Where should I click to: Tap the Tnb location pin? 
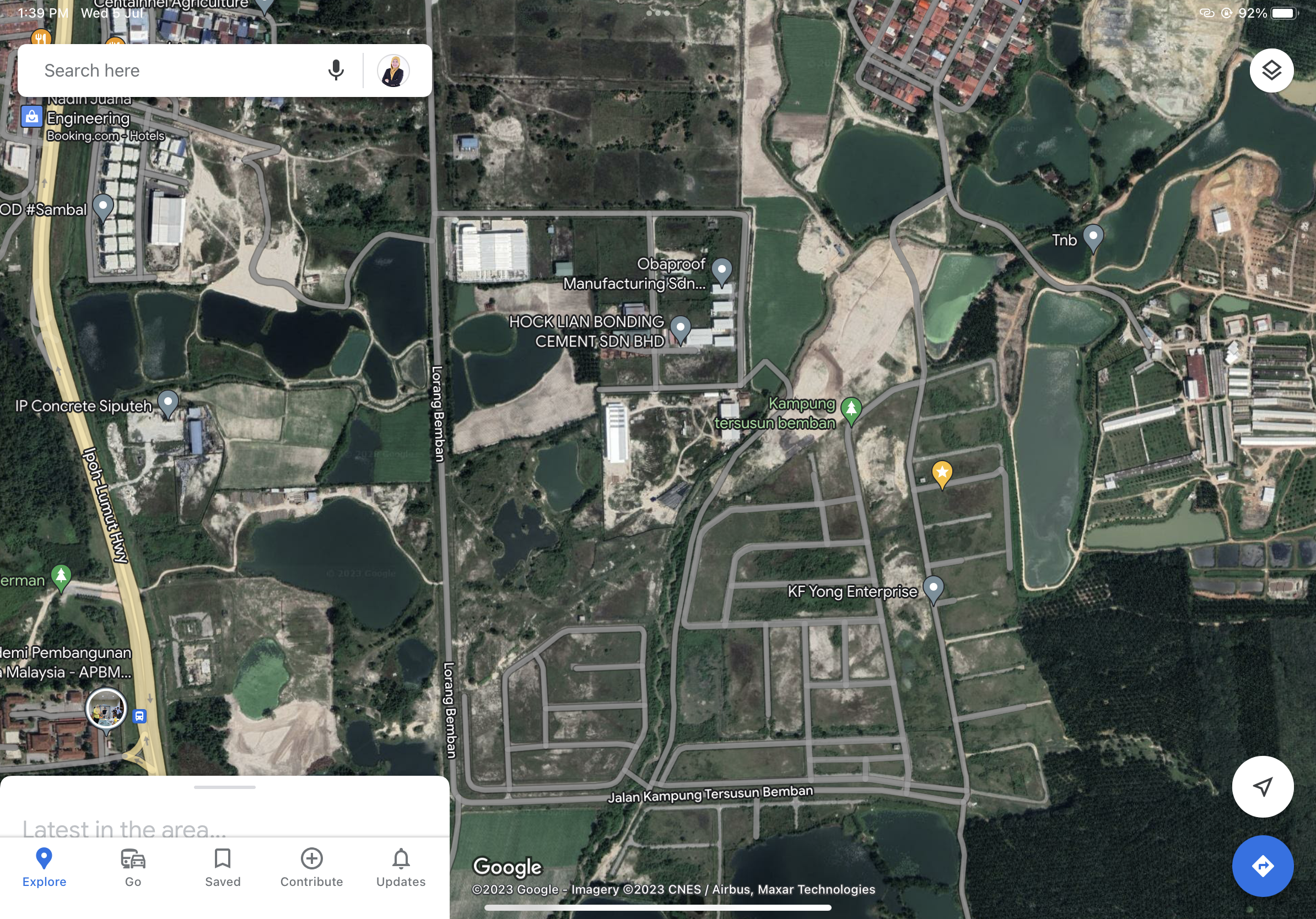click(1093, 236)
